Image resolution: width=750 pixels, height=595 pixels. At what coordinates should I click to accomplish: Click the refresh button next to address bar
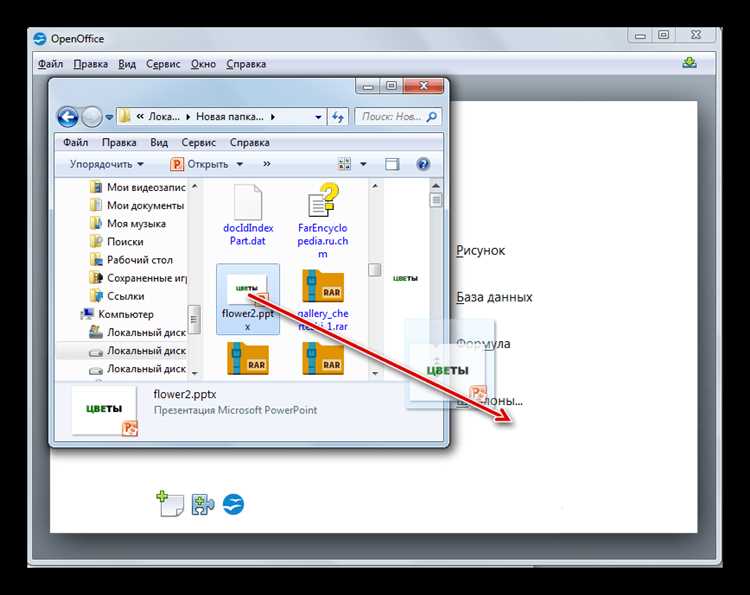coord(338,117)
